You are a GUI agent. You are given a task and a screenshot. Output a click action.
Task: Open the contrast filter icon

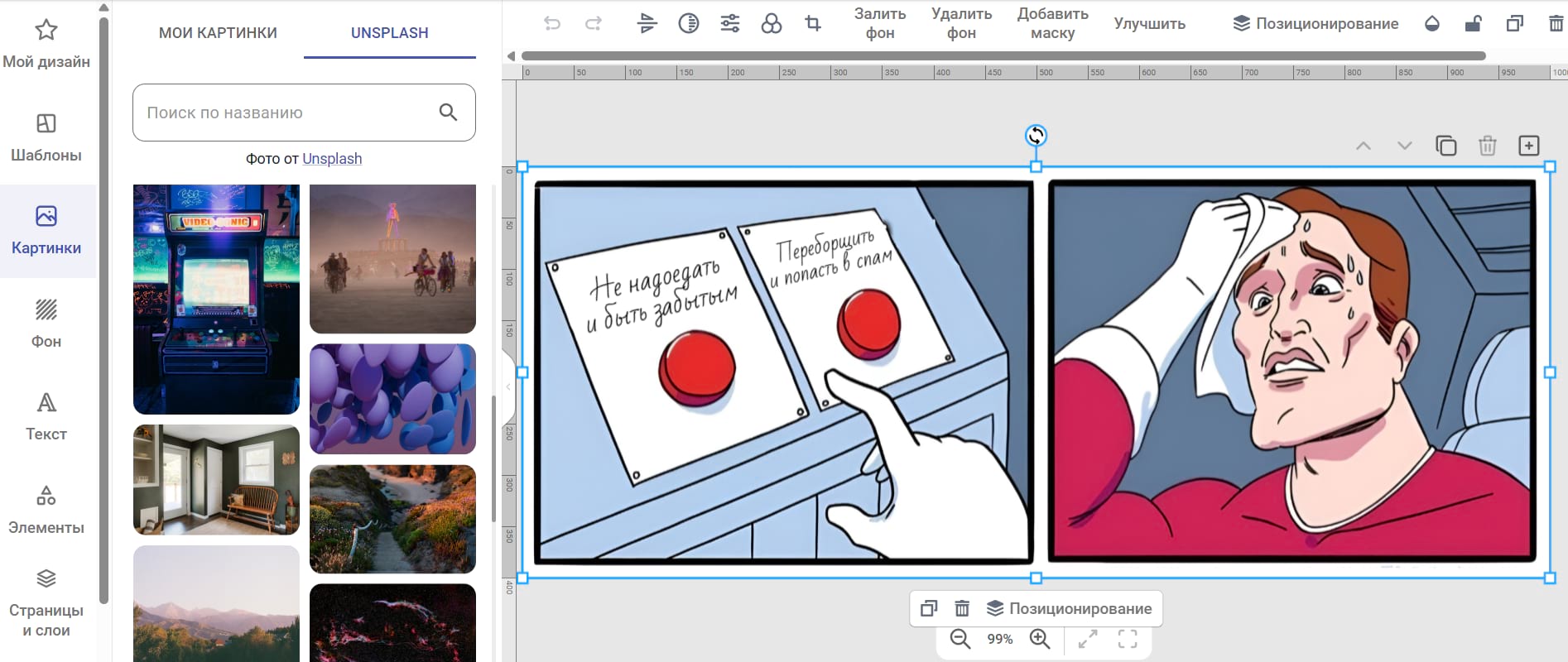click(689, 24)
